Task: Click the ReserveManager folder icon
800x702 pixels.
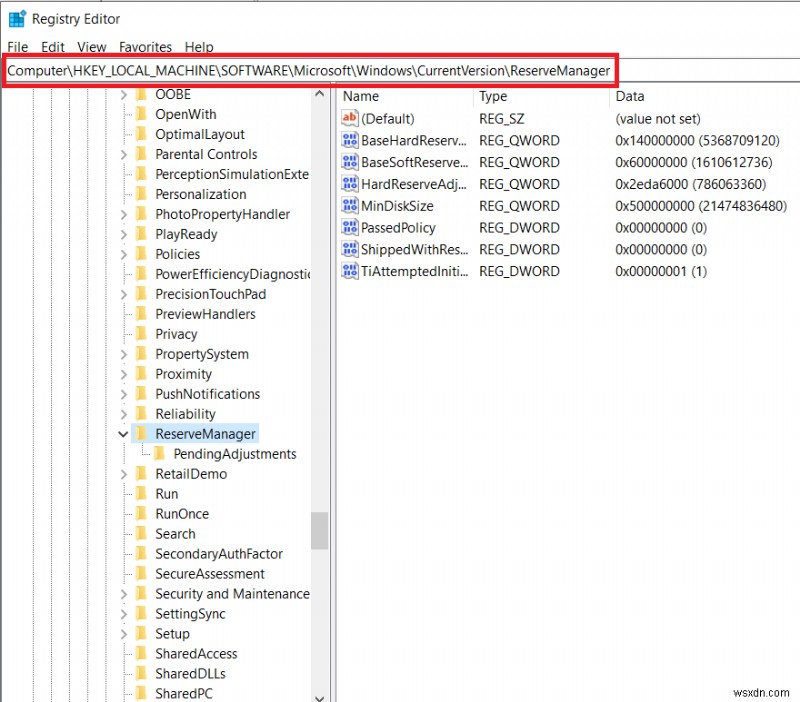Action: point(142,433)
